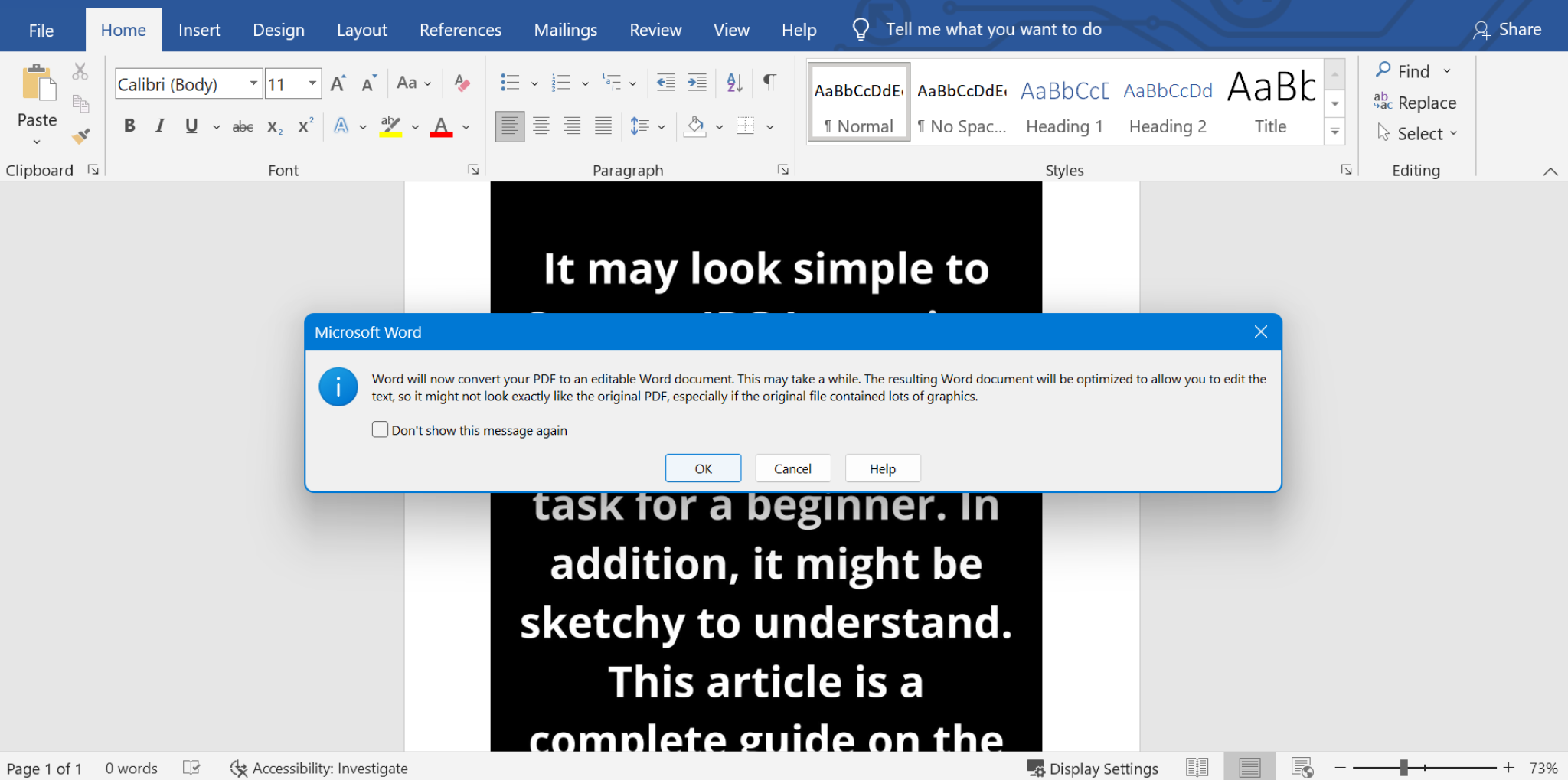Click the Cut scissors icon
Viewport: 1568px width, 780px height.
(80, 72)
